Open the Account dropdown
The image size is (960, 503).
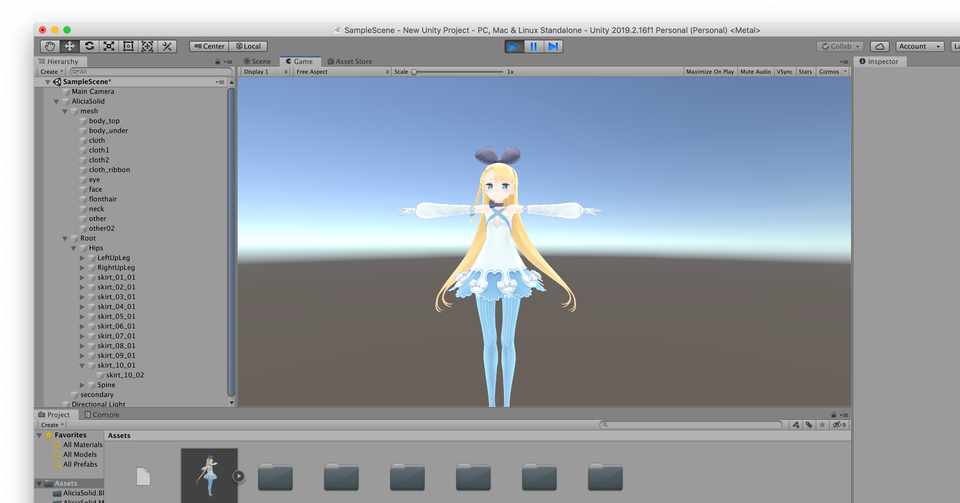[920, 47]
